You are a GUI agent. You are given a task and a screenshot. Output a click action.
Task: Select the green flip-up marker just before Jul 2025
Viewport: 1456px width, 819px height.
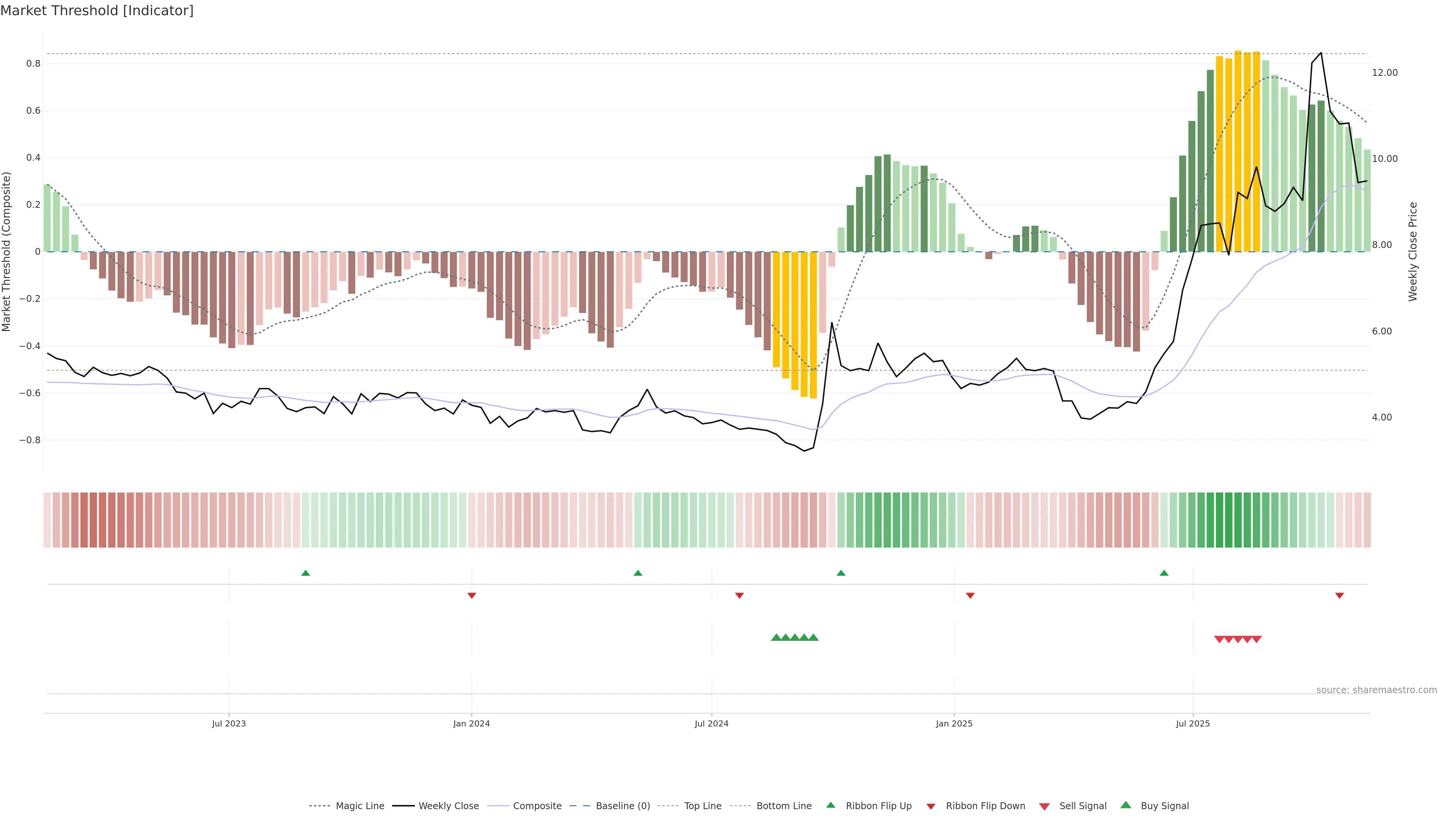(1164, 573)
